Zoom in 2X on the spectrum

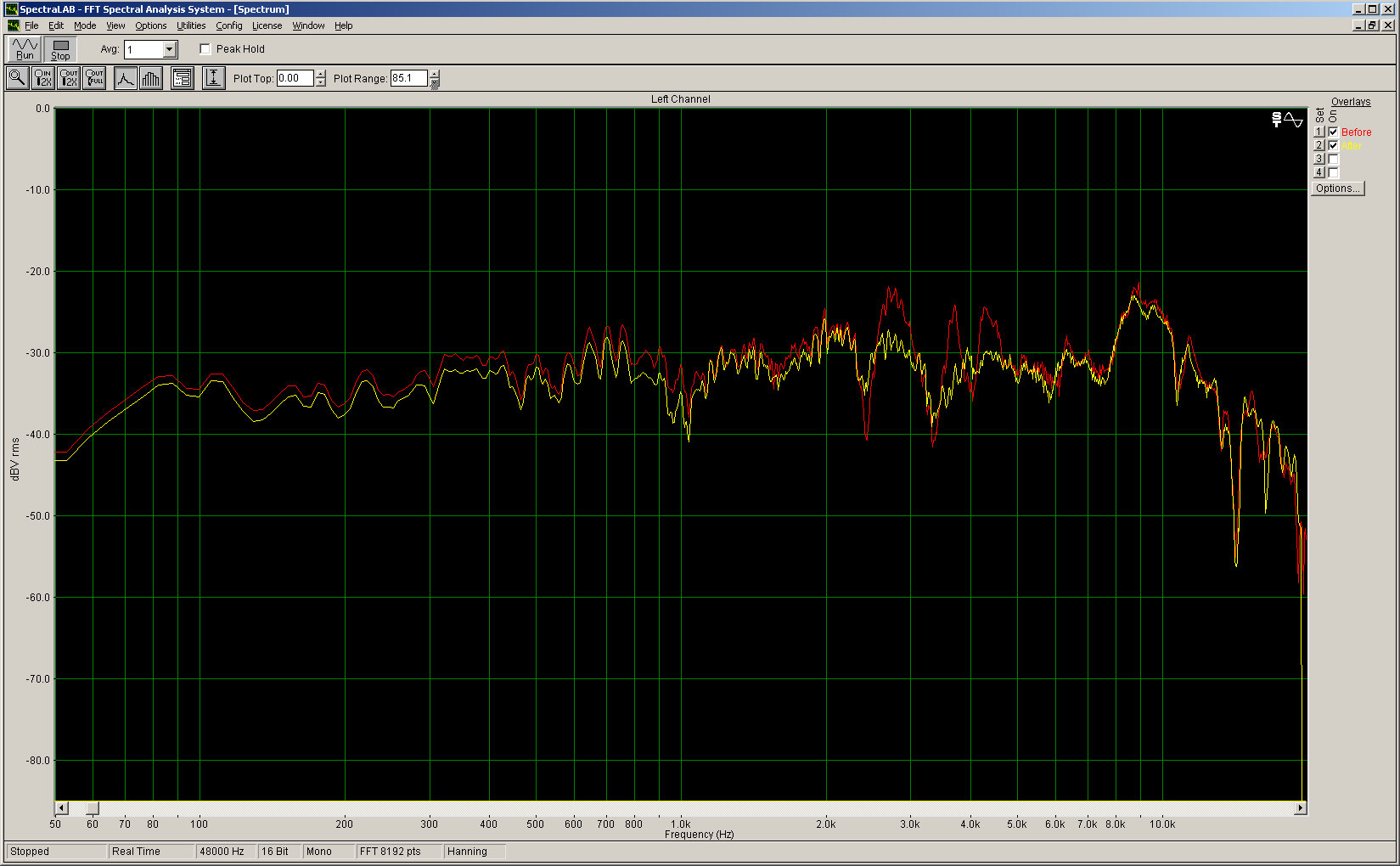[42, 78]
